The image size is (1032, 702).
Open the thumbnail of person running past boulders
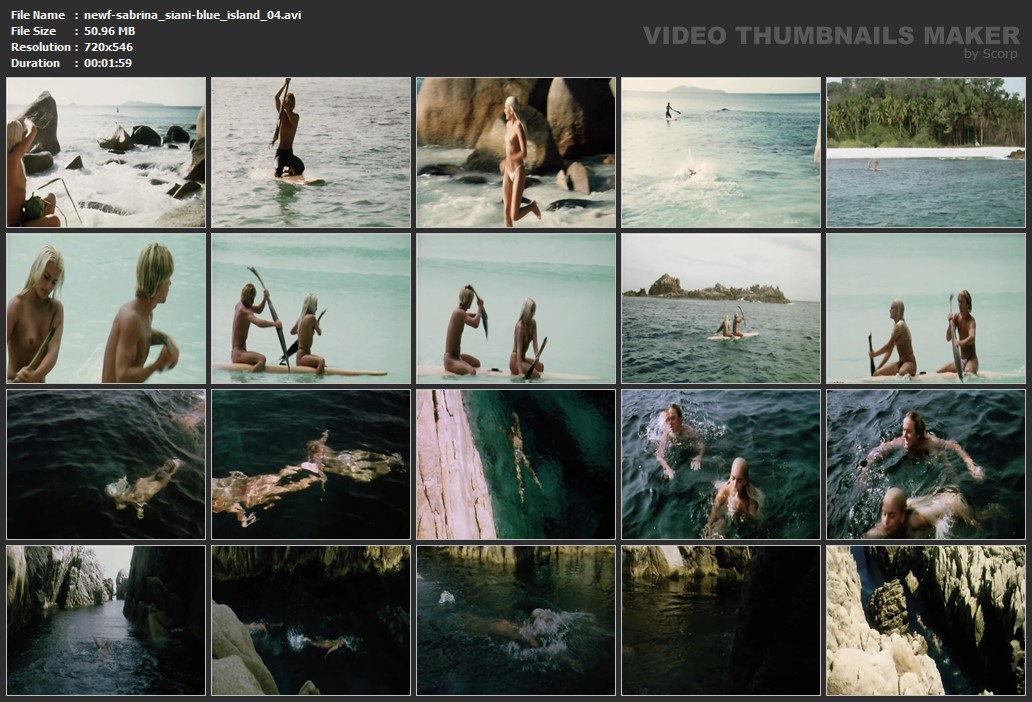[x=516, y=153]
